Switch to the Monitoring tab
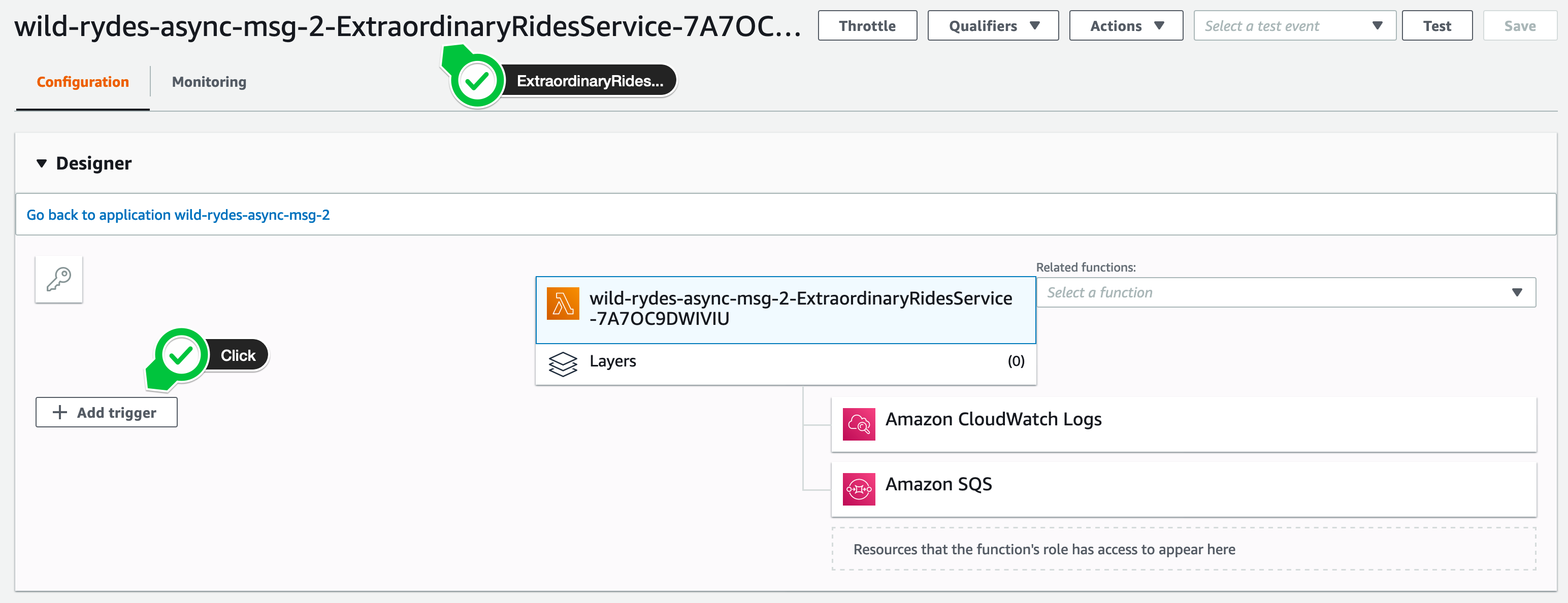1568x603 pixels. [x=209, y=82]
